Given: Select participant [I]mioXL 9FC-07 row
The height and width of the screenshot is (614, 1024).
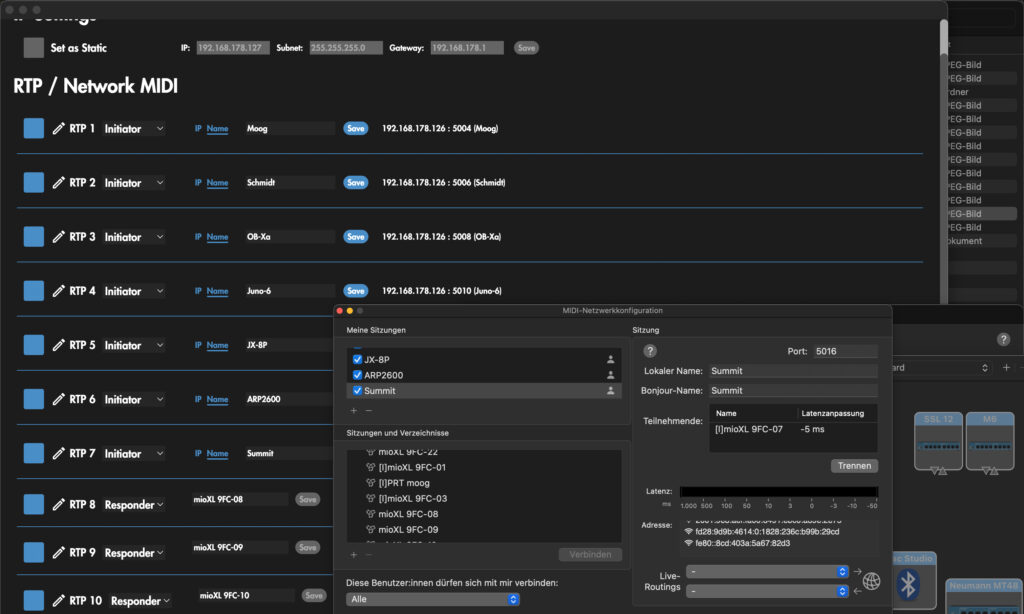Looking at the screenshot, I should click(793, 430).
